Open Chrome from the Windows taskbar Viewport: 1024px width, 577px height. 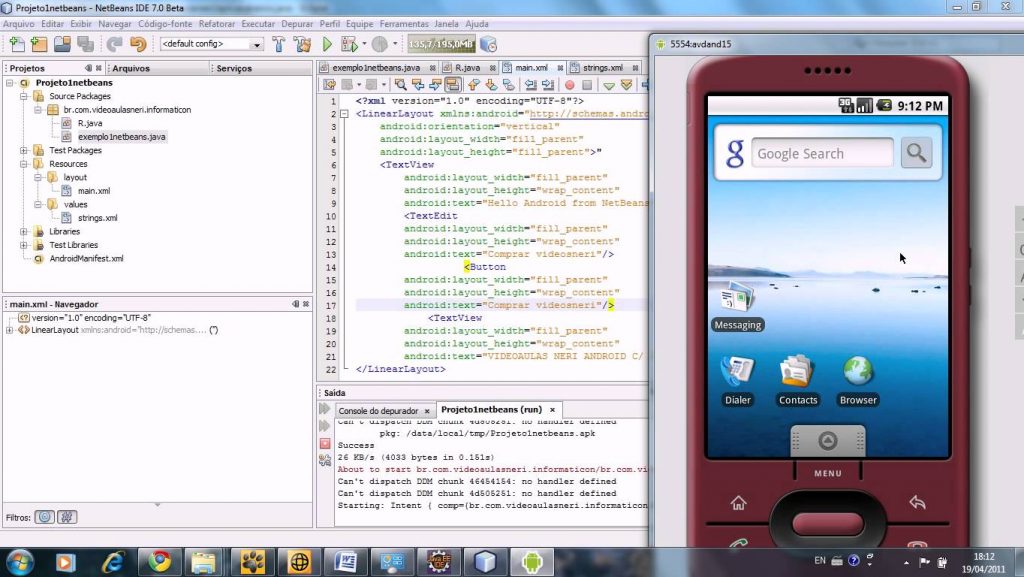click(x=159, y=561)
